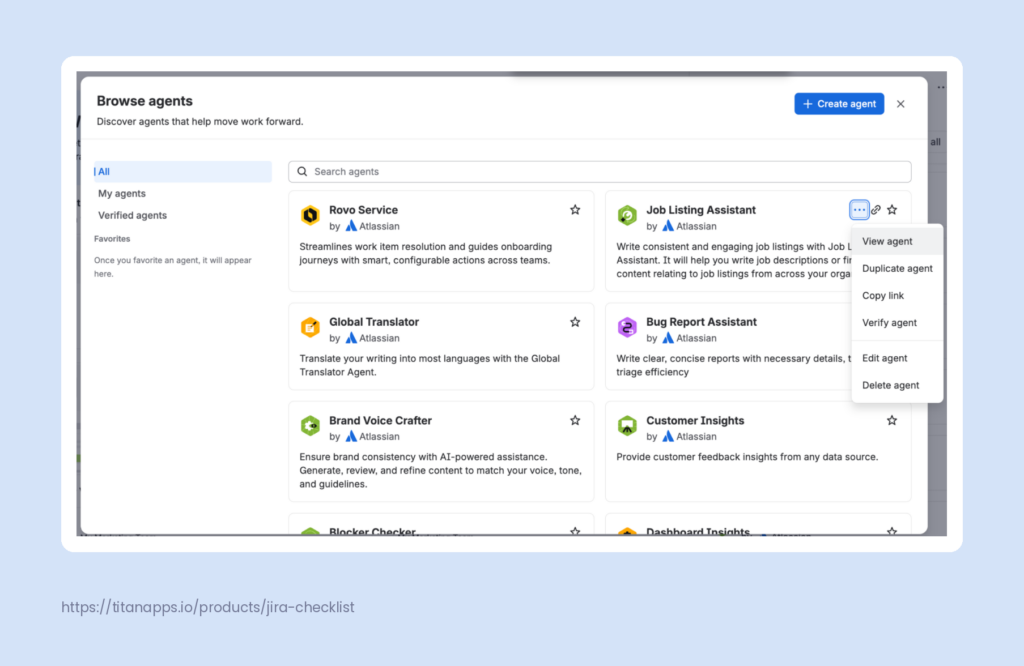The image size is (1024, 666).
Task: Click the Customer Insights description text
Action: click(x=747, y=456)
